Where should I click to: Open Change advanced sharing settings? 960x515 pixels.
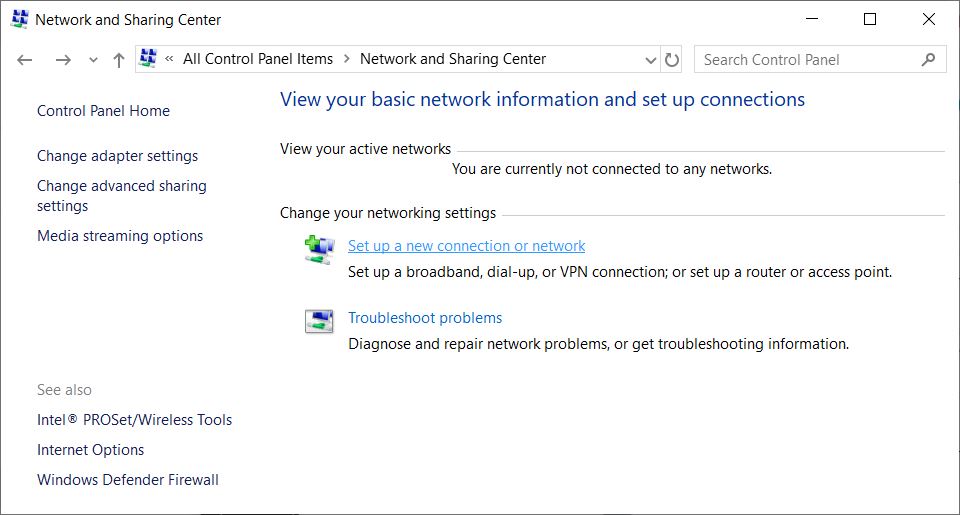pos(121,196)
